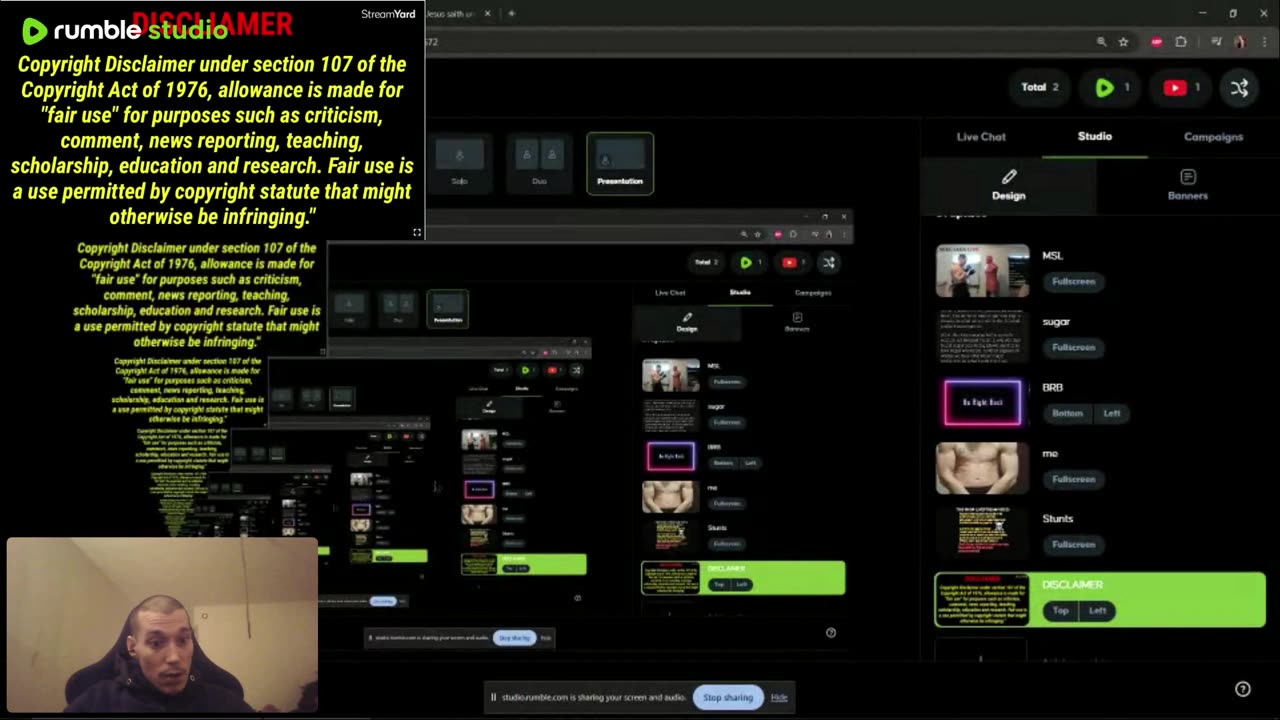The width and height of the screenshot is (1280, 720).
Task: Select the Solo layout
Action: (x=459, y=163)
